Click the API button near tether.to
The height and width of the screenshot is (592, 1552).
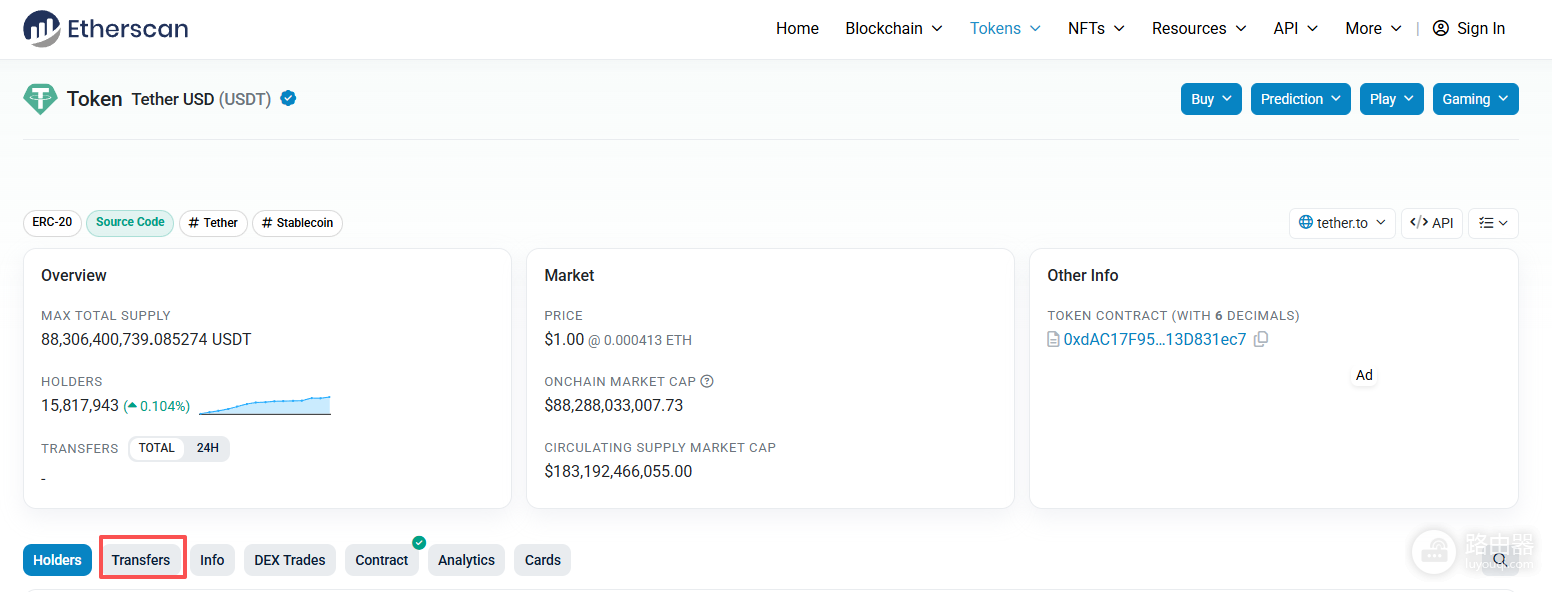point(1432,223)
